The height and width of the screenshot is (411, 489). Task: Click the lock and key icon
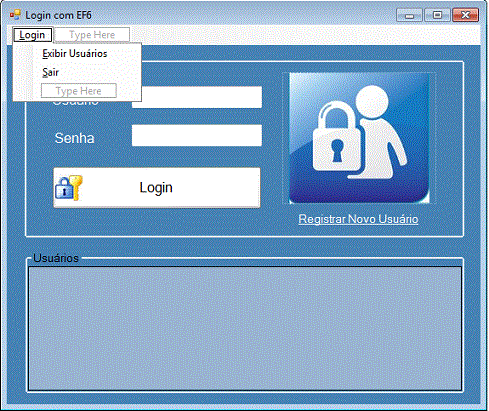[x=69, y=188]
